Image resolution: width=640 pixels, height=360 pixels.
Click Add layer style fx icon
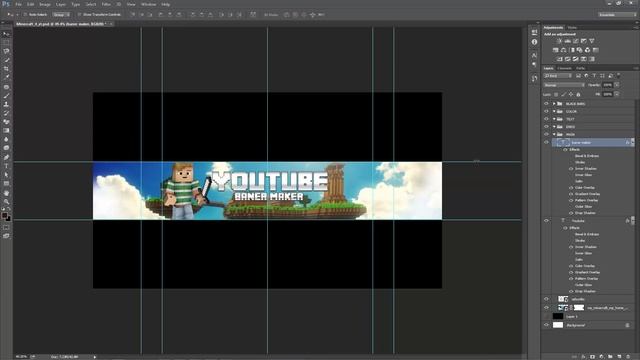pyautogui.click(x=583, y=357)
